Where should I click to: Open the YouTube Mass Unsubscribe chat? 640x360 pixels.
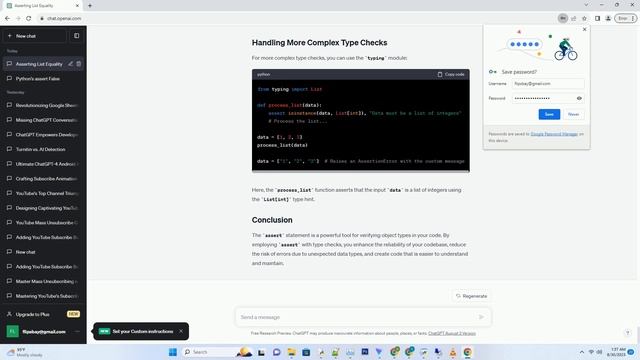click(x=43, y=223)
